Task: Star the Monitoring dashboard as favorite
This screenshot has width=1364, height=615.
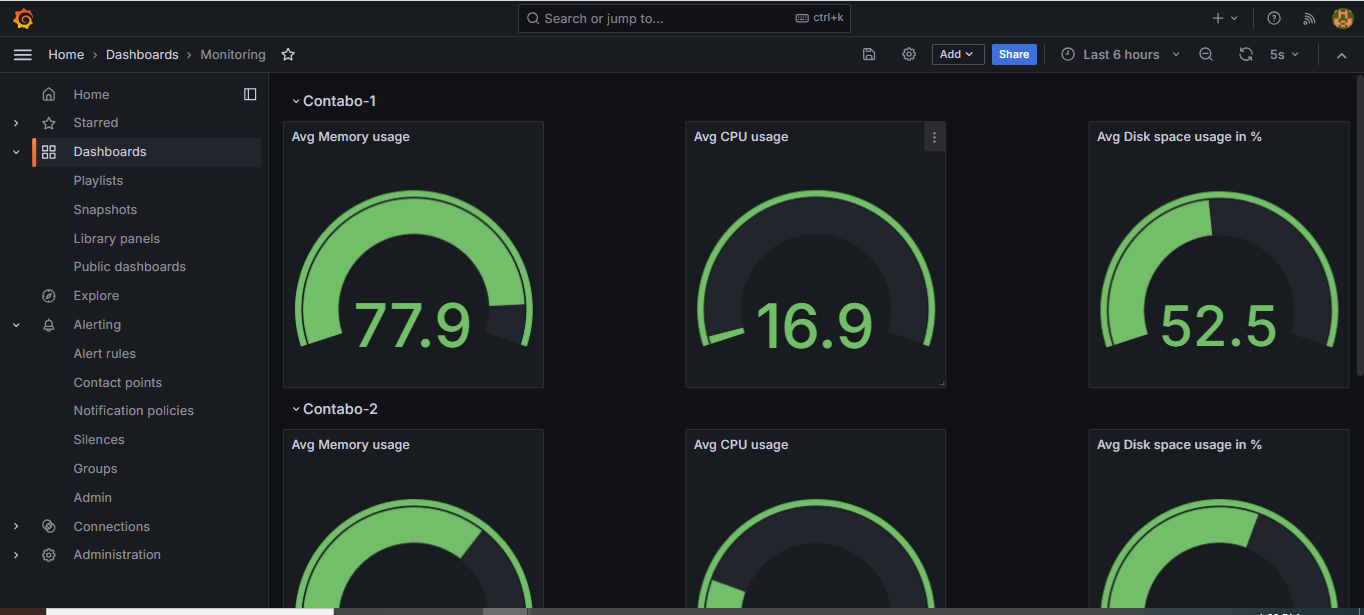Action: (x=288, y=55)
